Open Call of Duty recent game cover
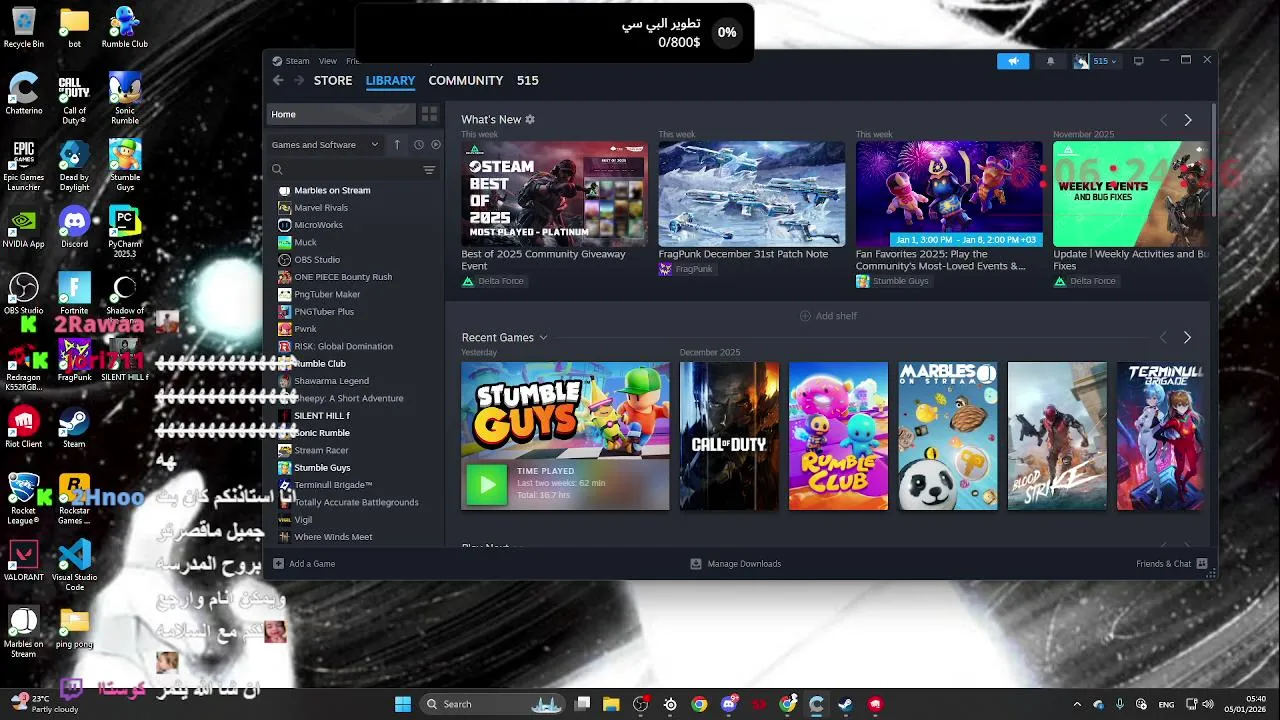Viewport: 1280px width, 720px height. click(729, 436)
